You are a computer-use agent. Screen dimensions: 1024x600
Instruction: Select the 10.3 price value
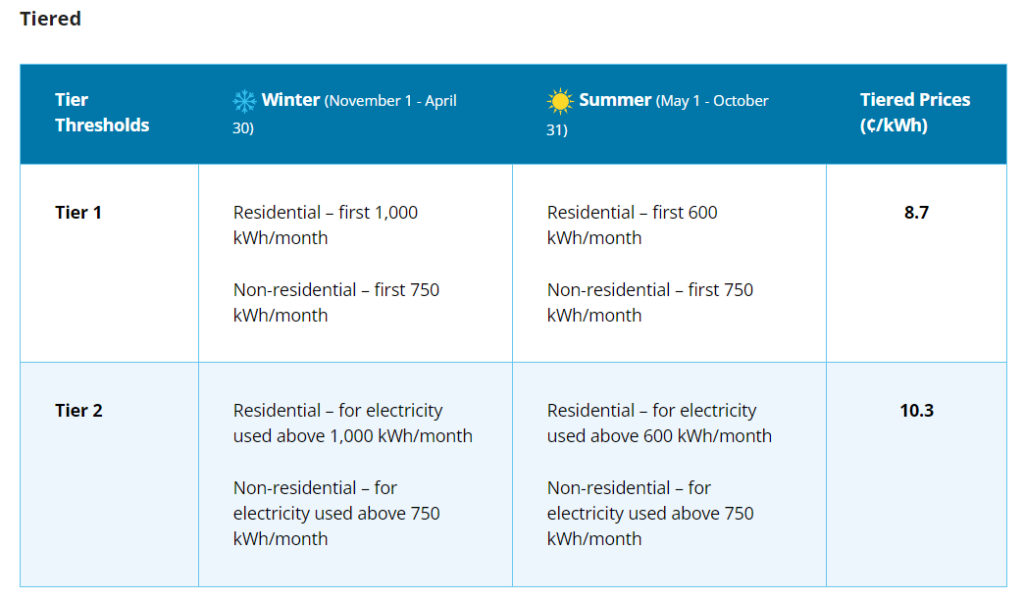click(x=916, y=411)
